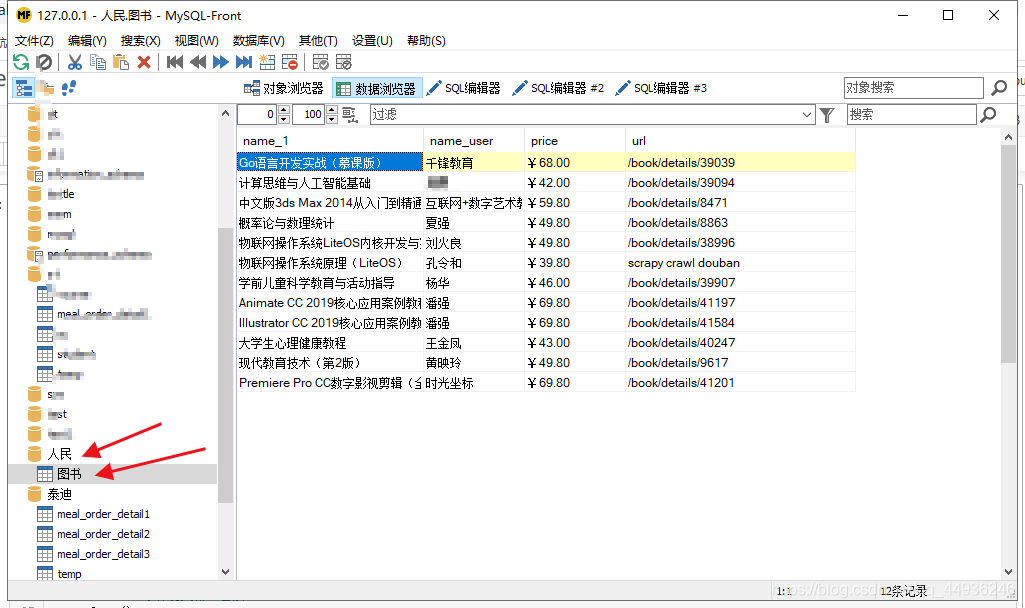Click the quick filter icon beside the limit field
This screenshot has width=1025, height=608.
[350, 115]
